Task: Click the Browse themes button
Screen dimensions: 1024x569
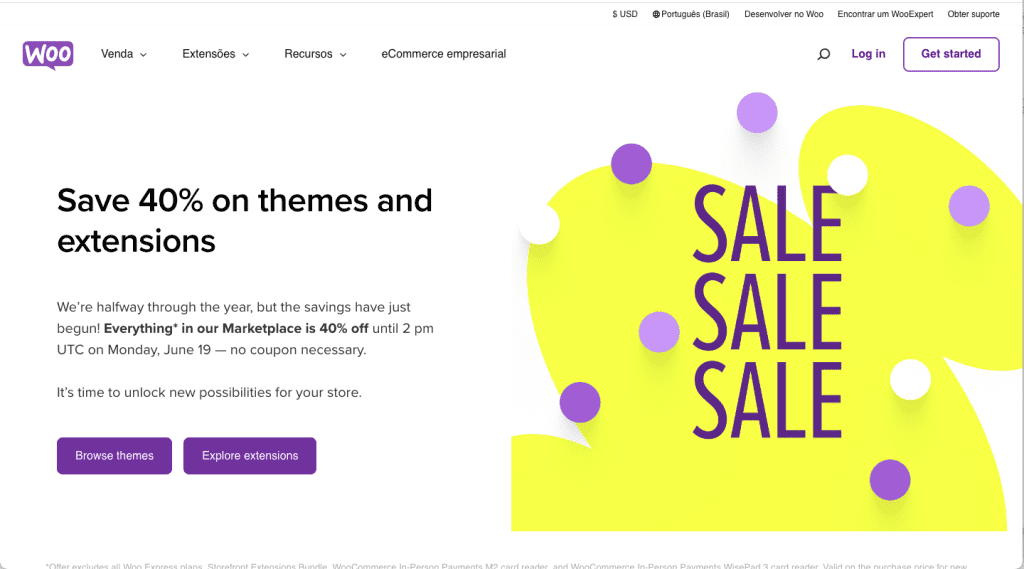Action: (x=114, y=456)
